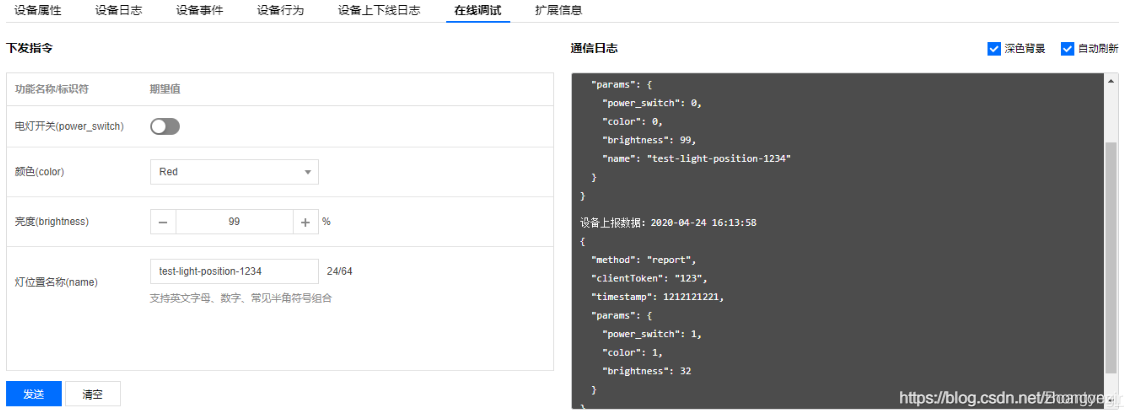Click the "timestamp": 1212121221 log line
The image size is (1133, 417).
coord(658,297)
